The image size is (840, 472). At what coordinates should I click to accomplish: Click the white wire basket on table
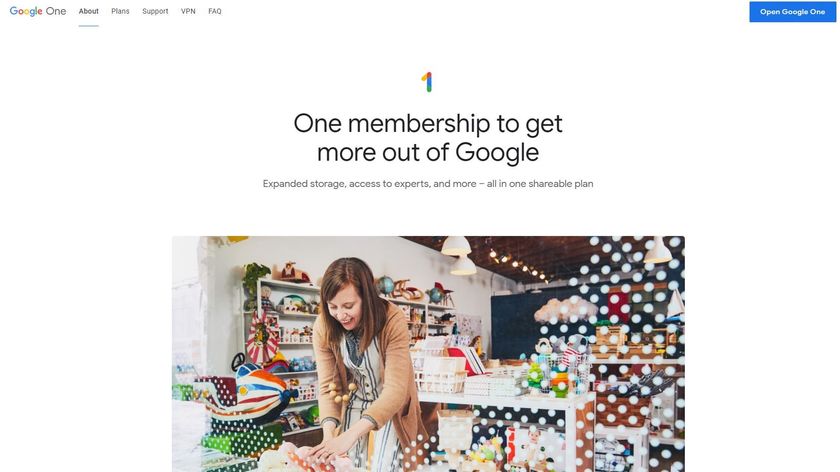[440, 374]
